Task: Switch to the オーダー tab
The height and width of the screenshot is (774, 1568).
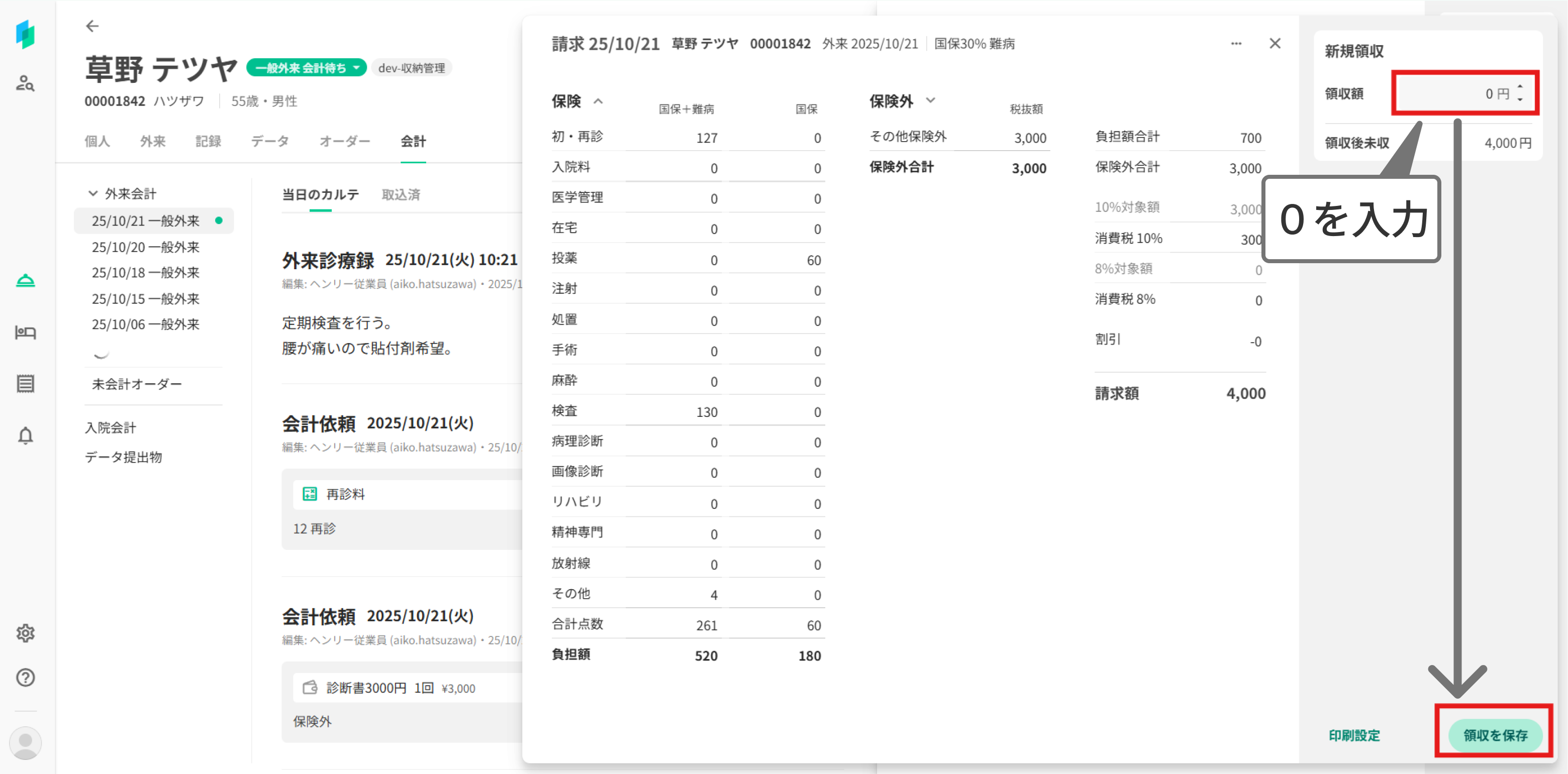Action: pos(345,141)
